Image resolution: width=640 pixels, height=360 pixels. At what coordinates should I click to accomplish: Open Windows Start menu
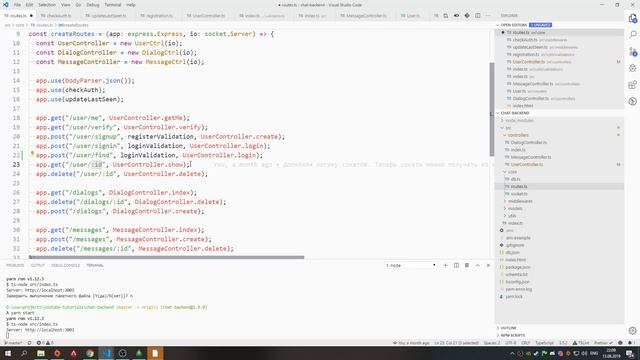pos(8,353)
